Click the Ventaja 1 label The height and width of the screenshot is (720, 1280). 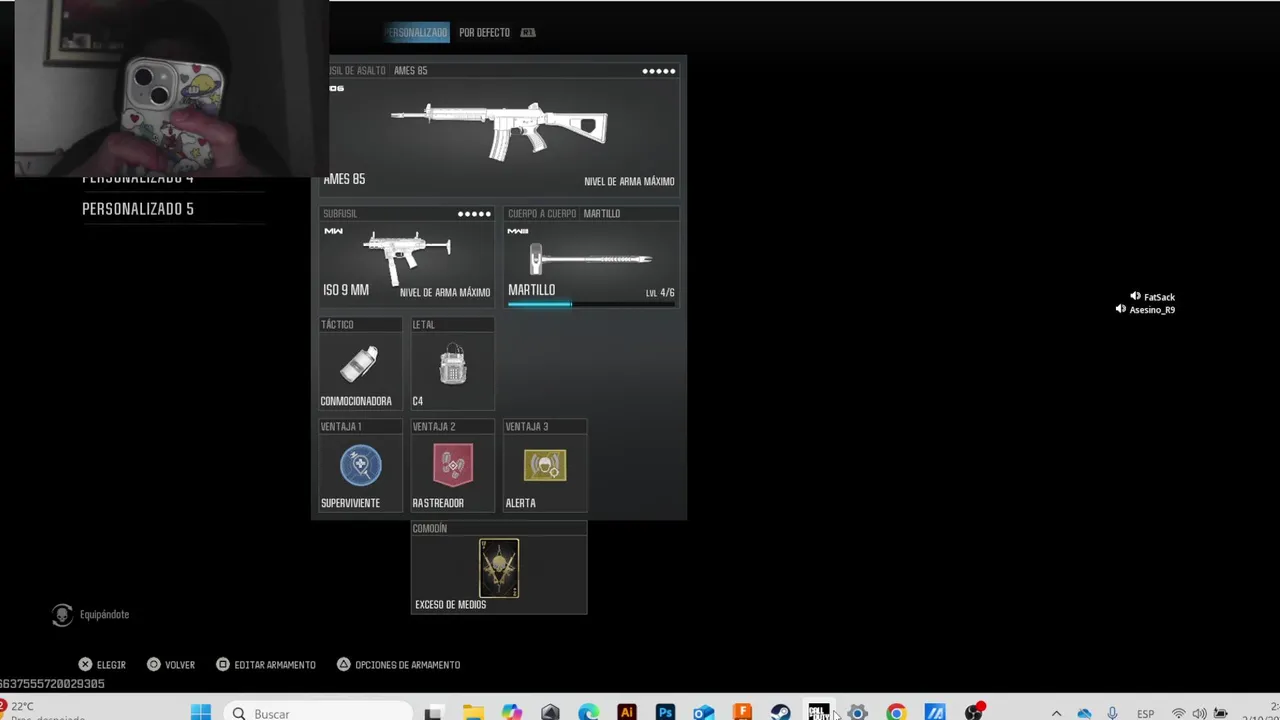point(341,427)
